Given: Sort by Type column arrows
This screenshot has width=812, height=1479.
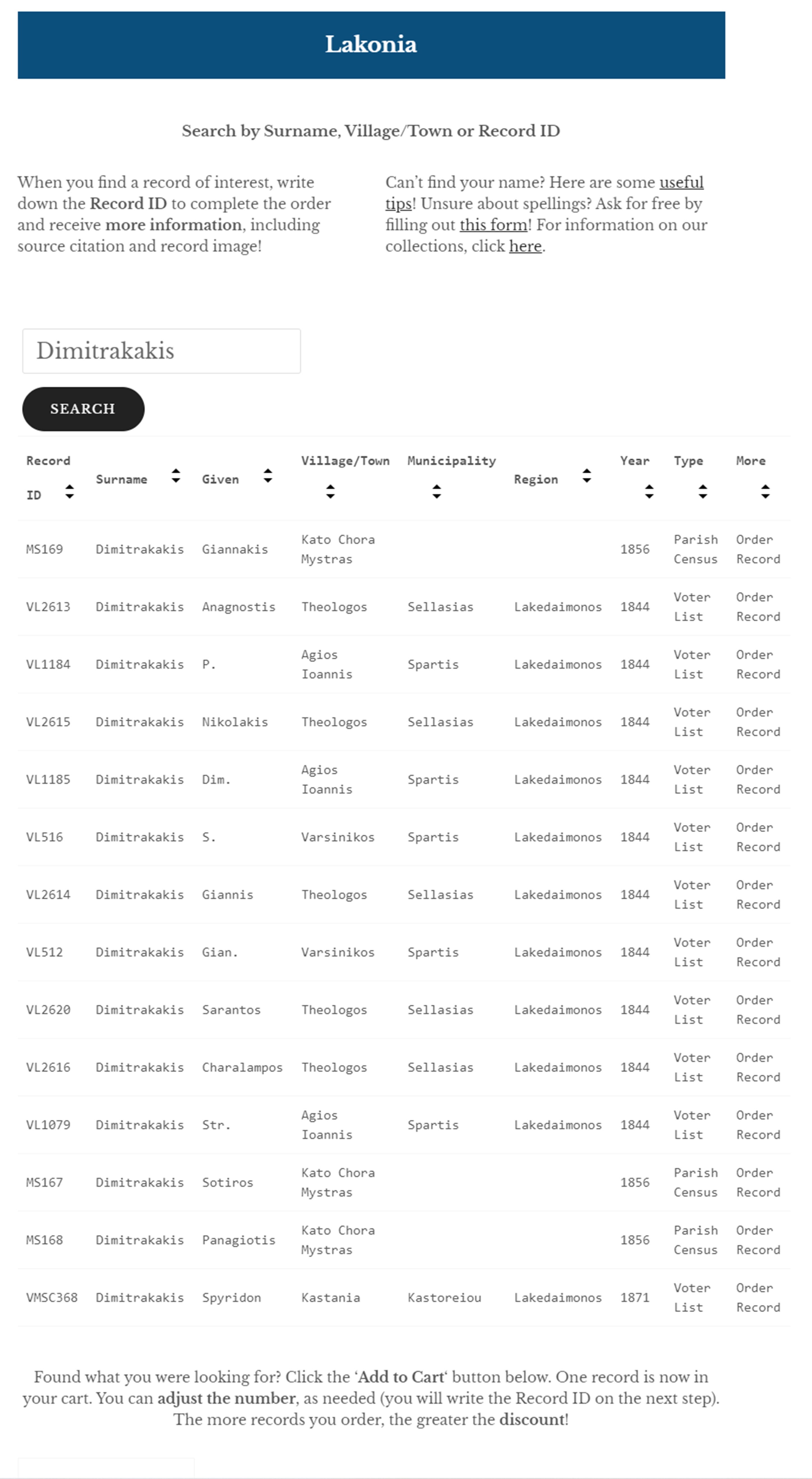Looking at the screenshot, I should click(702, 492).
